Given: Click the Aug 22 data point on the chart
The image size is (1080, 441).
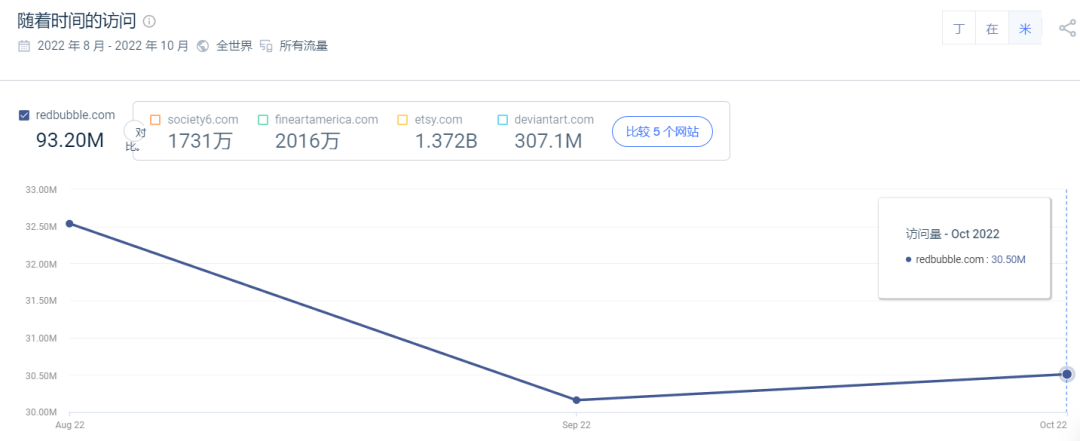Looking at the screenshot, I should [x=69, y=223].
